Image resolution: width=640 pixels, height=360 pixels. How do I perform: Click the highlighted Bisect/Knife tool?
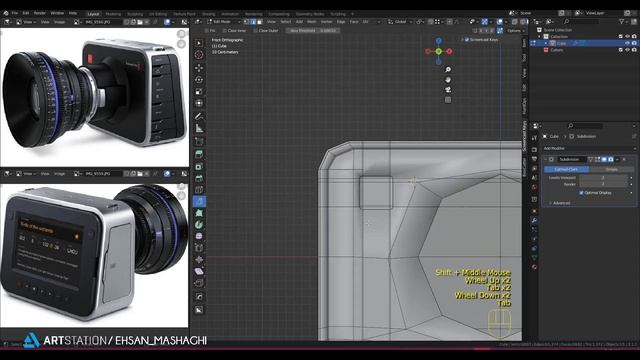coord(199,201)
